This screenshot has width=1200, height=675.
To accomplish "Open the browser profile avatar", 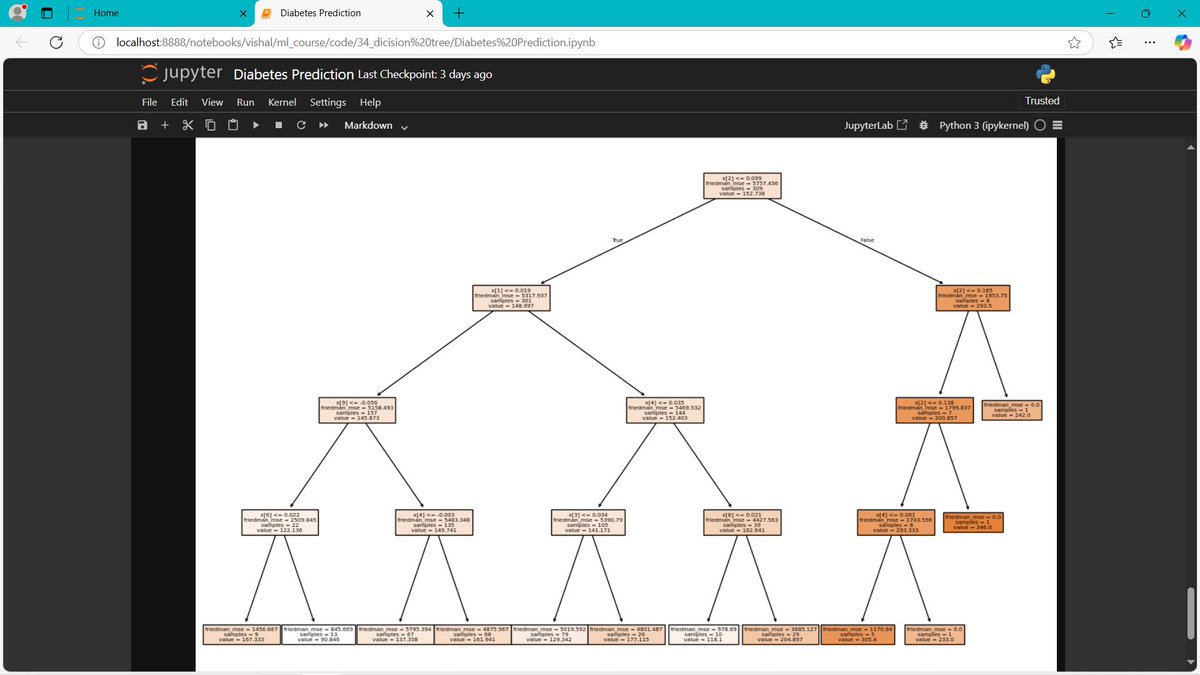I will [17, 13].
